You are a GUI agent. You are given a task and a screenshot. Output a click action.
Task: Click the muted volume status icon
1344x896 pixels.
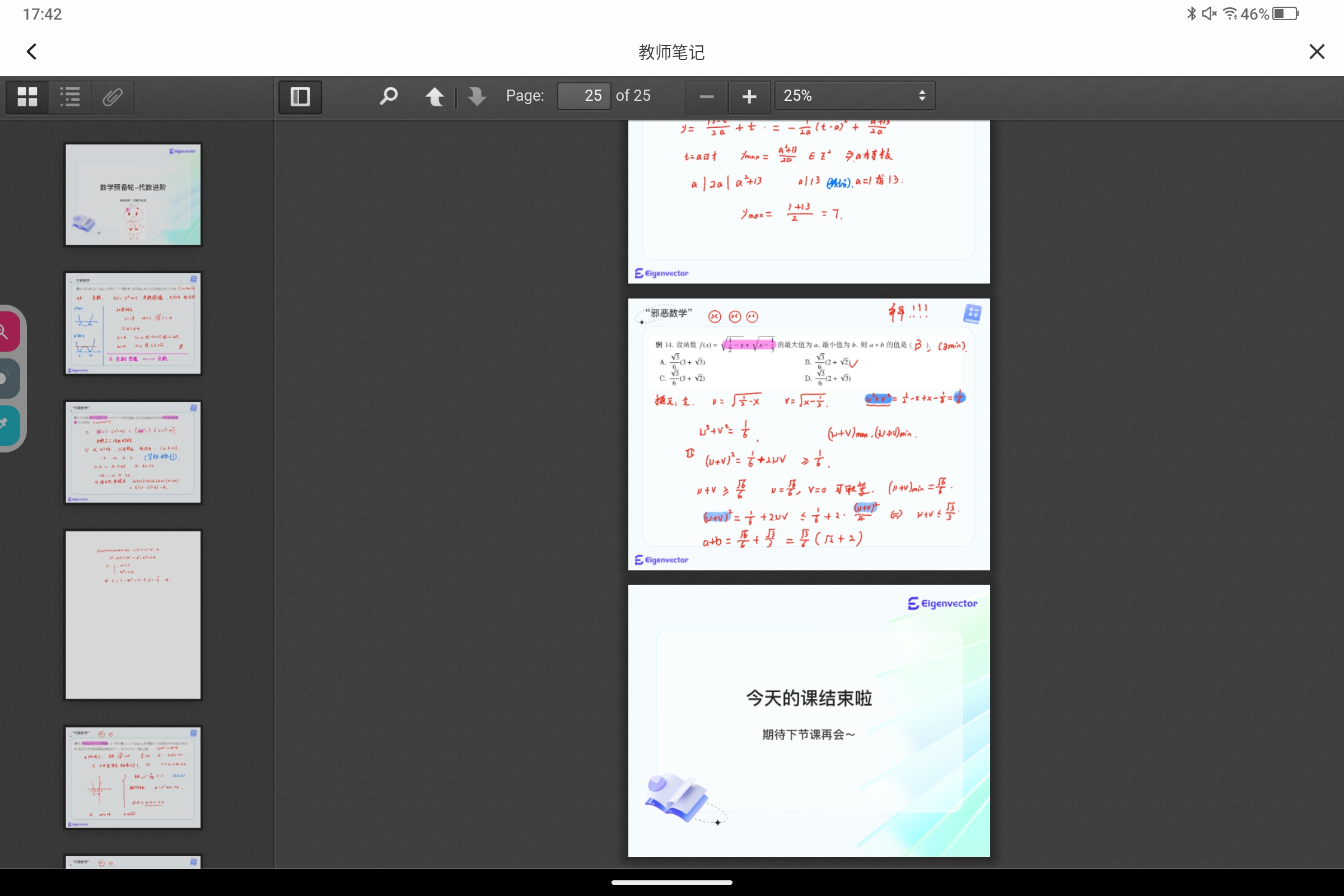1209,13
